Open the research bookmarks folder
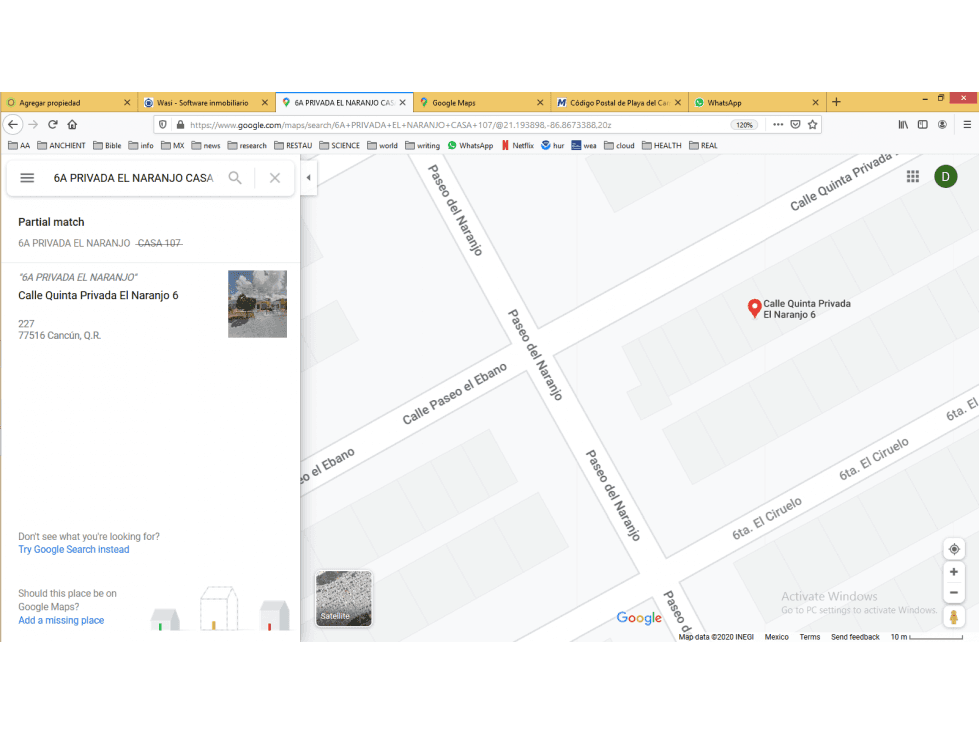Image resolution: width=979 pixels, height=734 pixels. (247, 145)
